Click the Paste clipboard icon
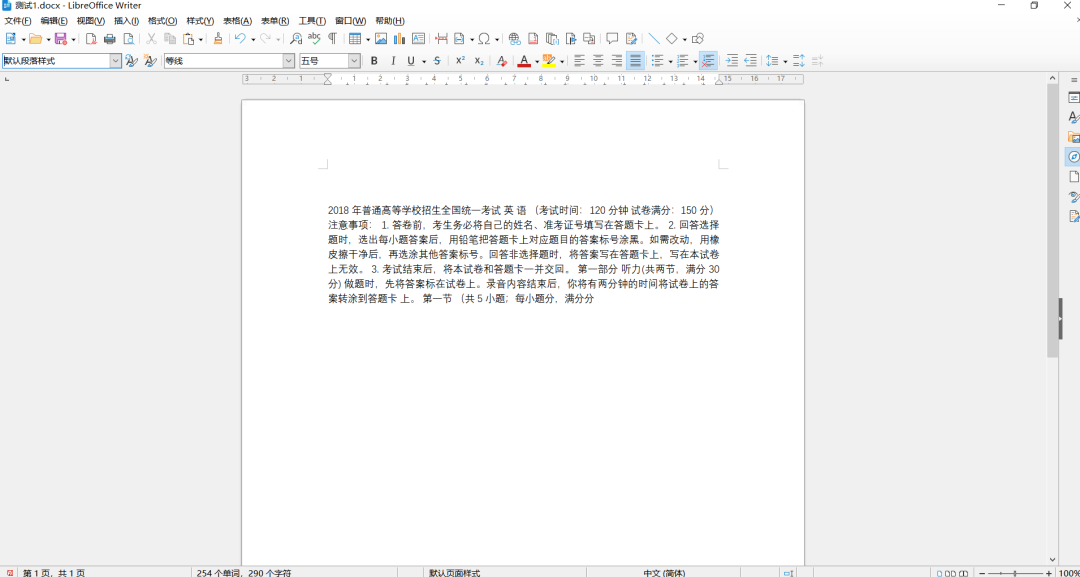Screen dimensions: 1080x577 coord(188,39)
